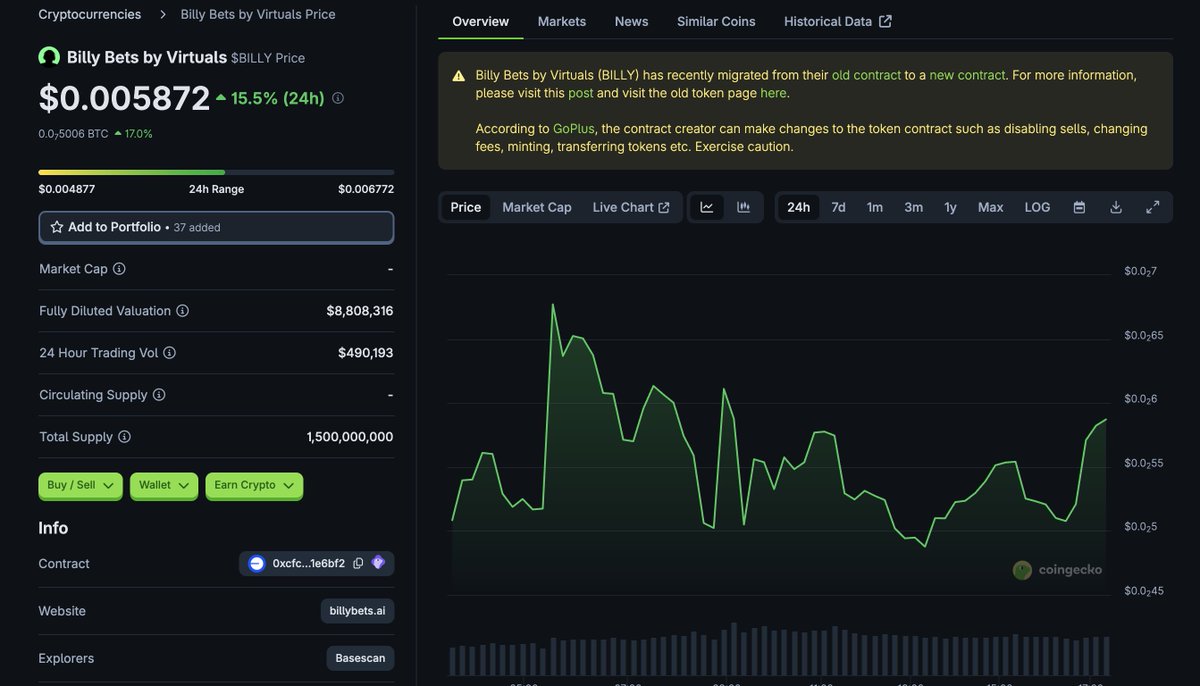The width and height of the screenshot is (1200, 686).
Task: Toggle Price chart mode
Action: tap(466, 207)
